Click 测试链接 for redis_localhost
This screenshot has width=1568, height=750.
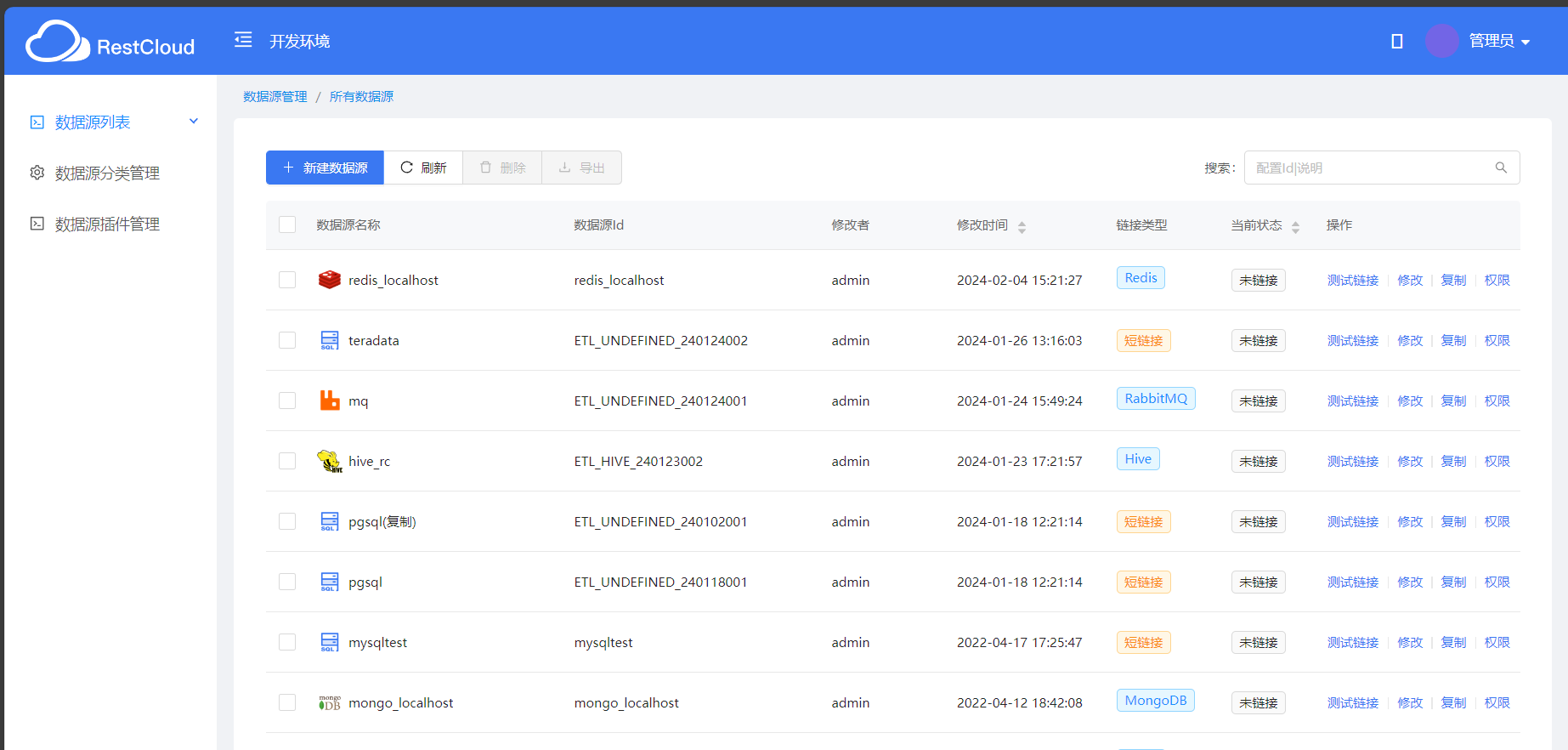(x=1352, y=280)
